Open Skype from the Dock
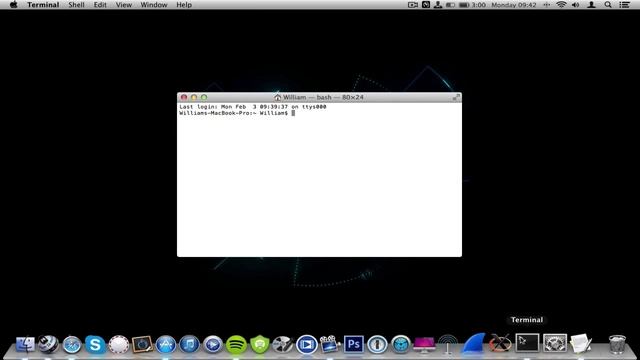This screenshot has width=640, height=360. (x=95, y=344)
